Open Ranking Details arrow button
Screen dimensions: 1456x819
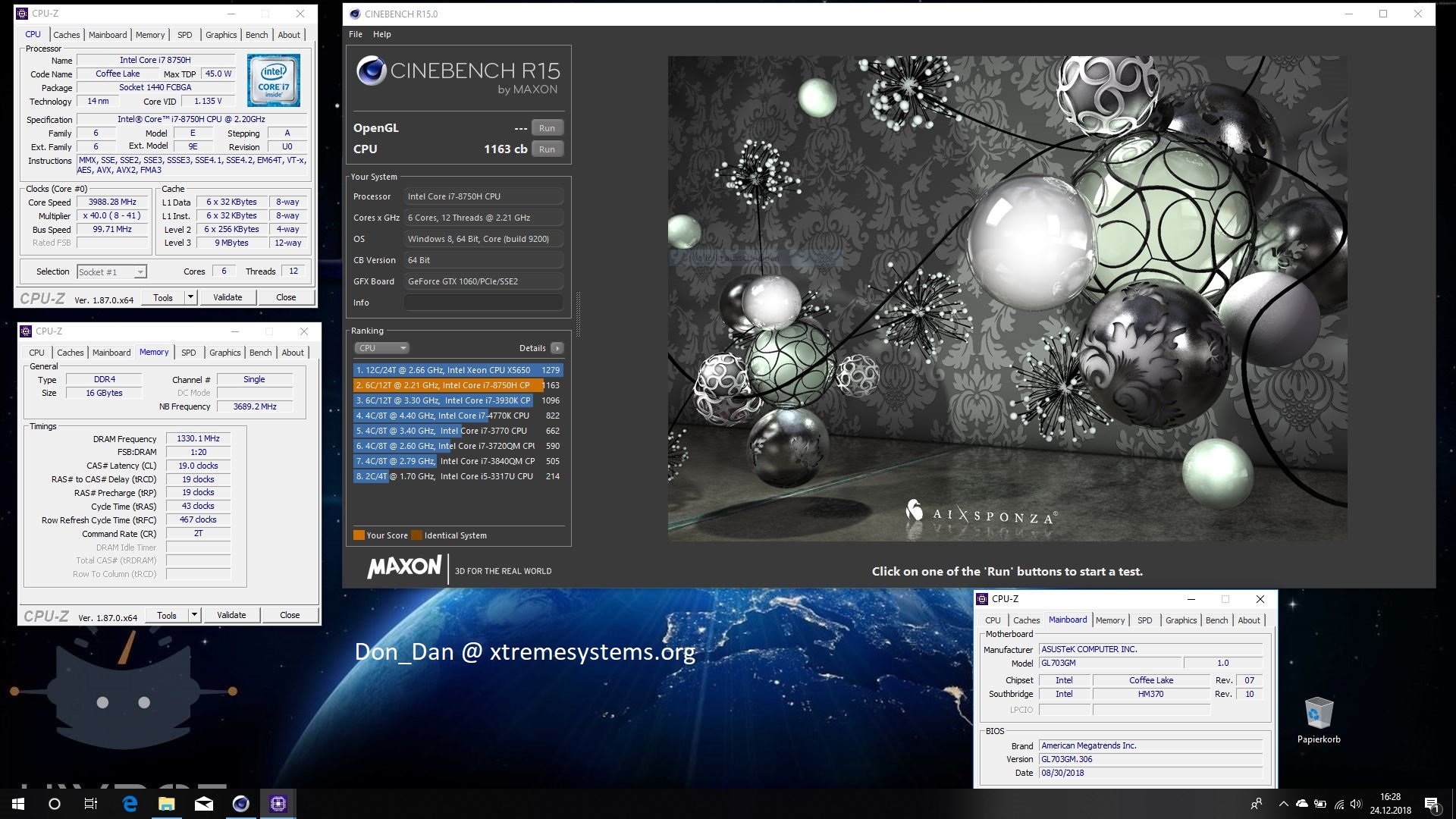557,348
